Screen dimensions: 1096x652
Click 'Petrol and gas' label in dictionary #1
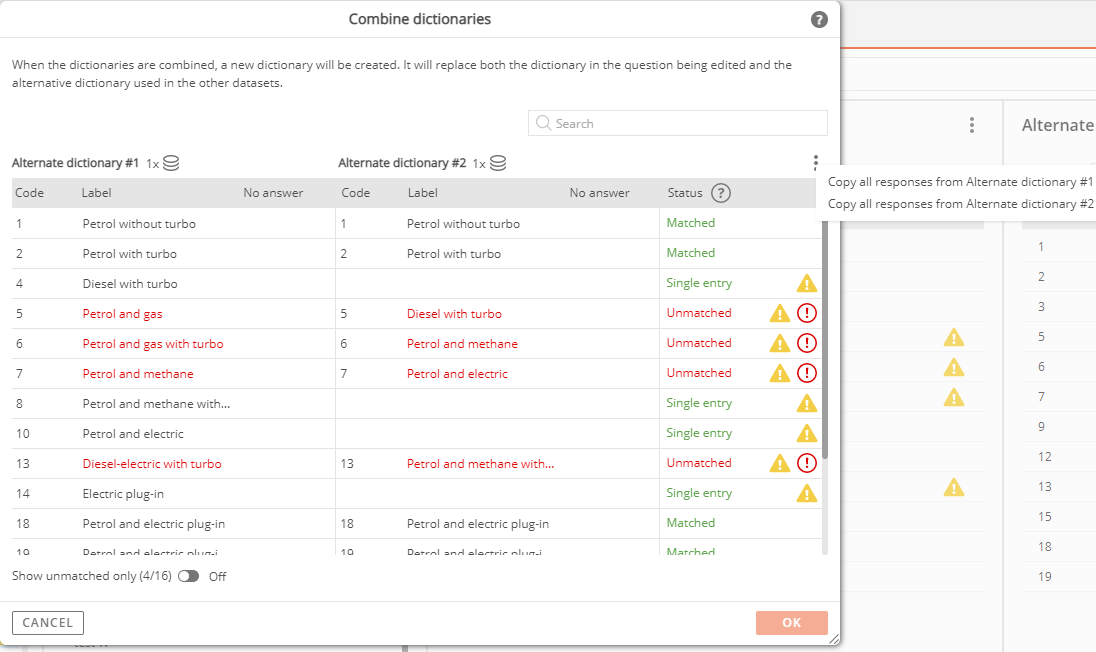pos(122,314)
